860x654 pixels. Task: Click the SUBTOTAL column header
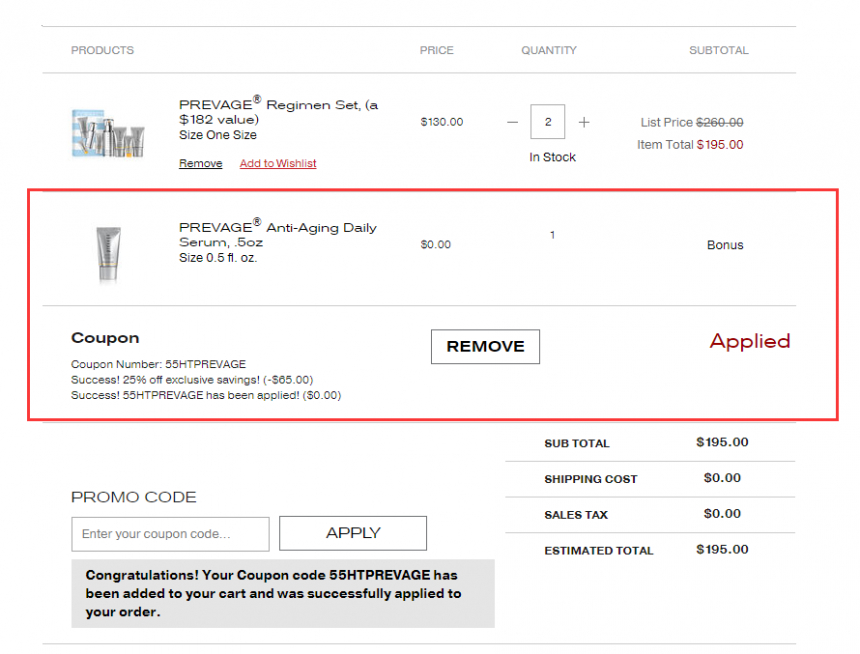(718, 50)
